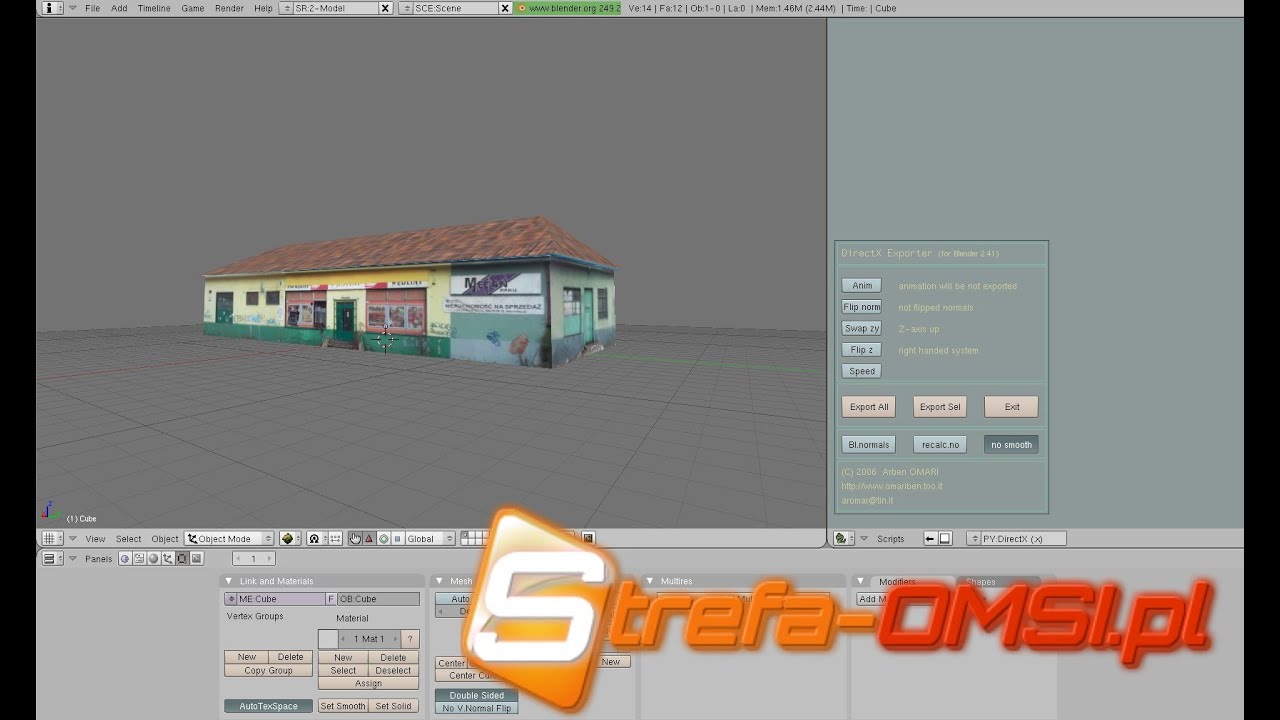The height and width of the screenshot is (720, 1280).
Task: Toggle the AutoTexSpace button
Action: (x=268, y=706)
